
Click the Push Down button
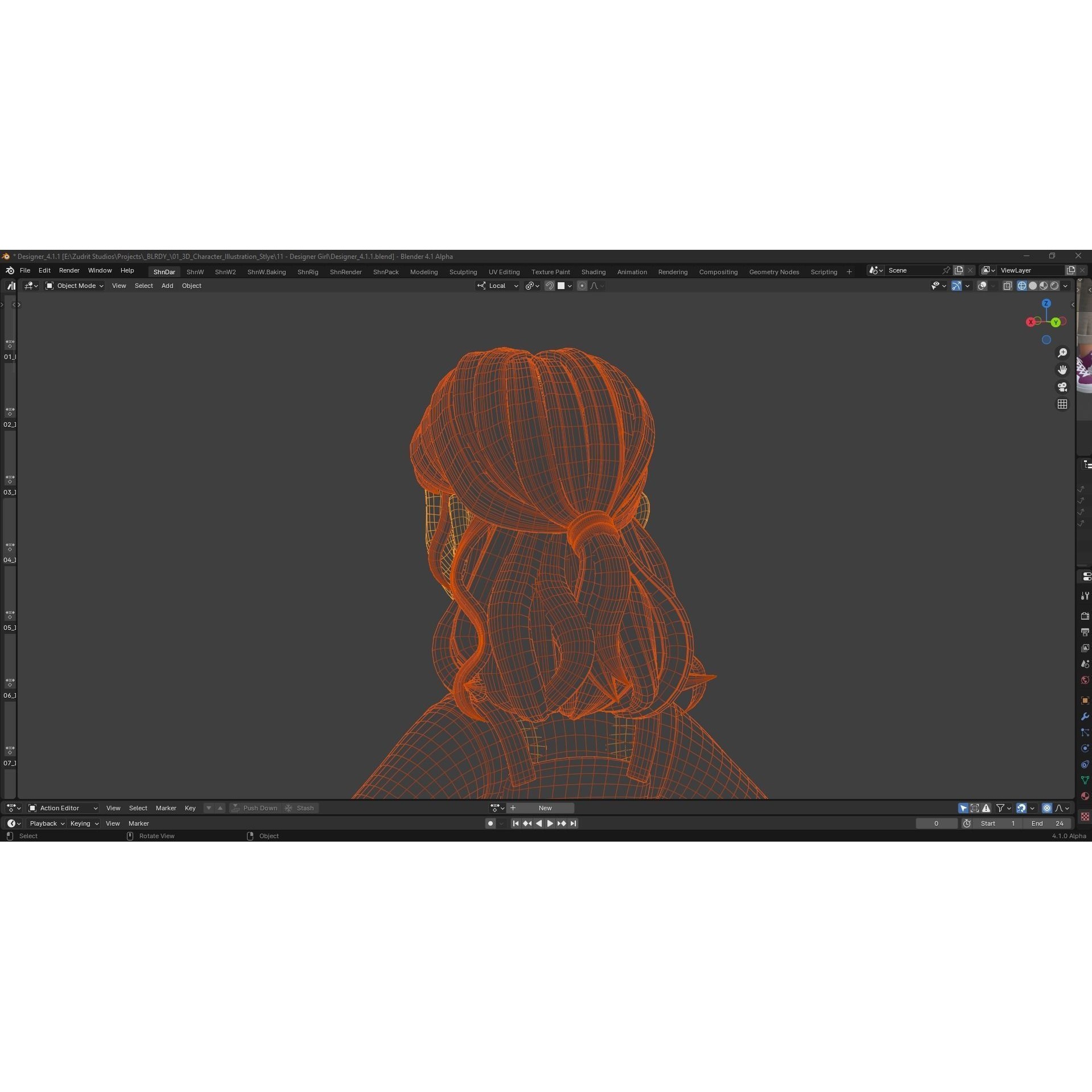[x=260, y=808]
